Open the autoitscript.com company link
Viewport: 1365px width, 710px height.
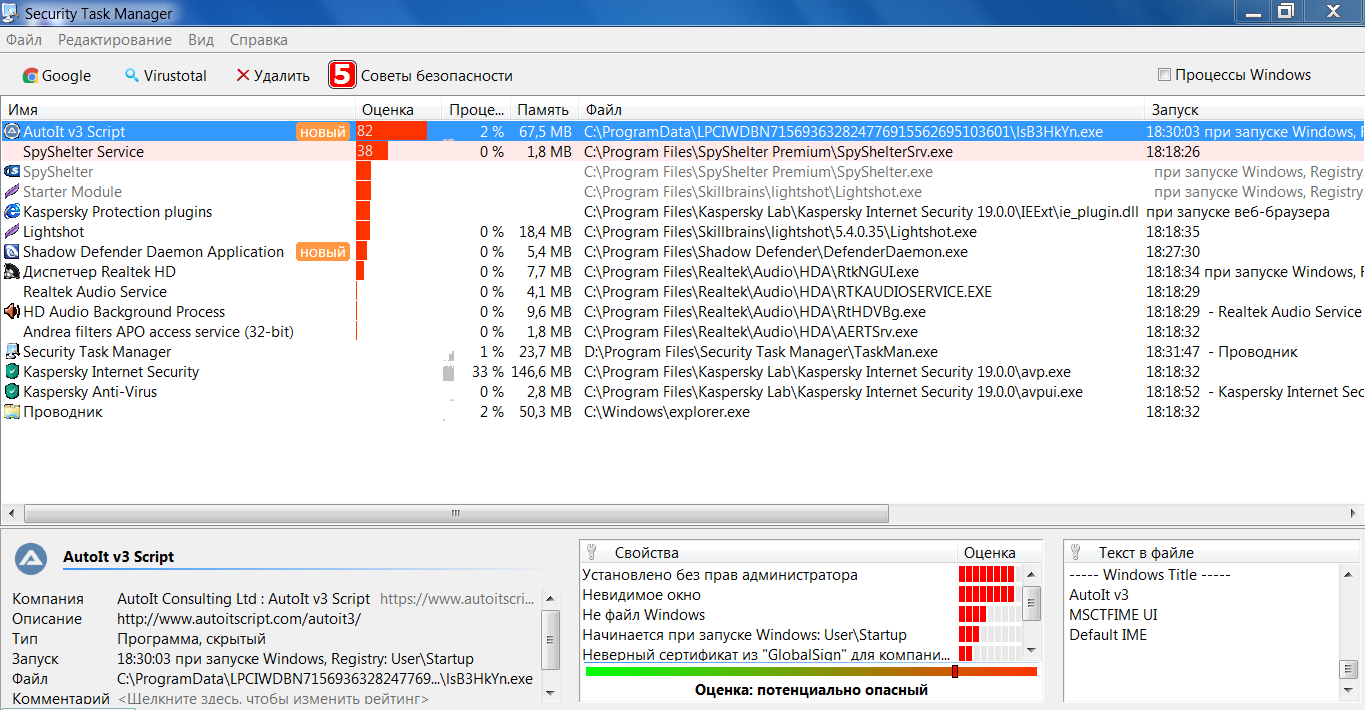coord(458,599)
